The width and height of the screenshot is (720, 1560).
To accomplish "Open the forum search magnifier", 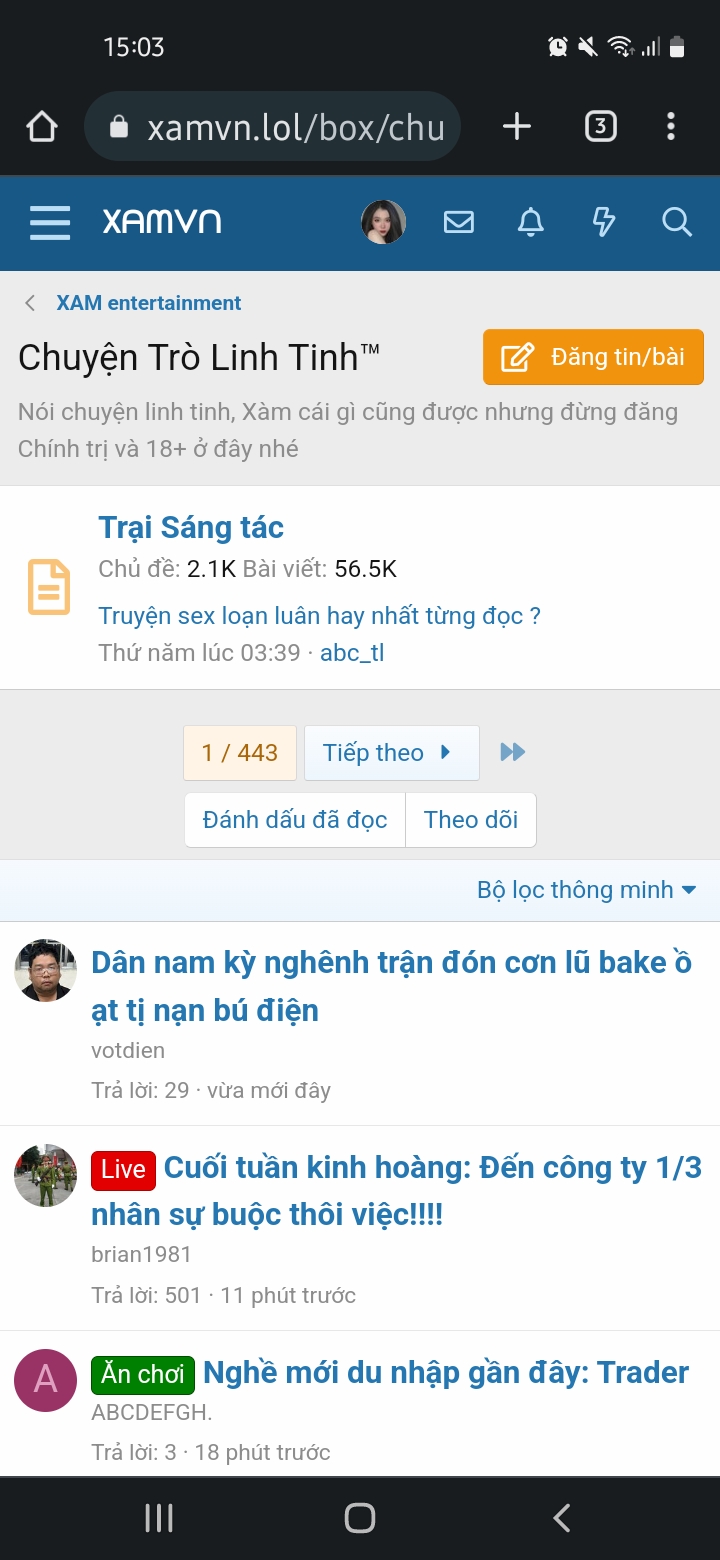I will pyautogui.click(x=677, y=222).
